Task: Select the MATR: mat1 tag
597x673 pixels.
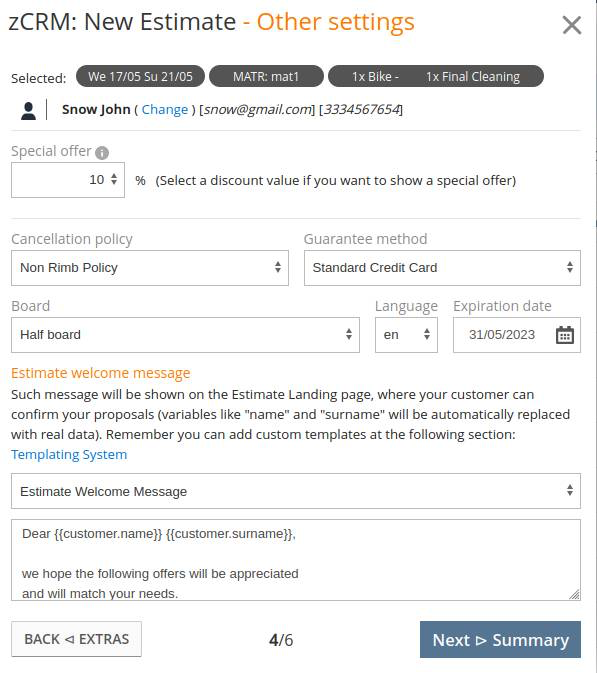Action: coord(266,76)
